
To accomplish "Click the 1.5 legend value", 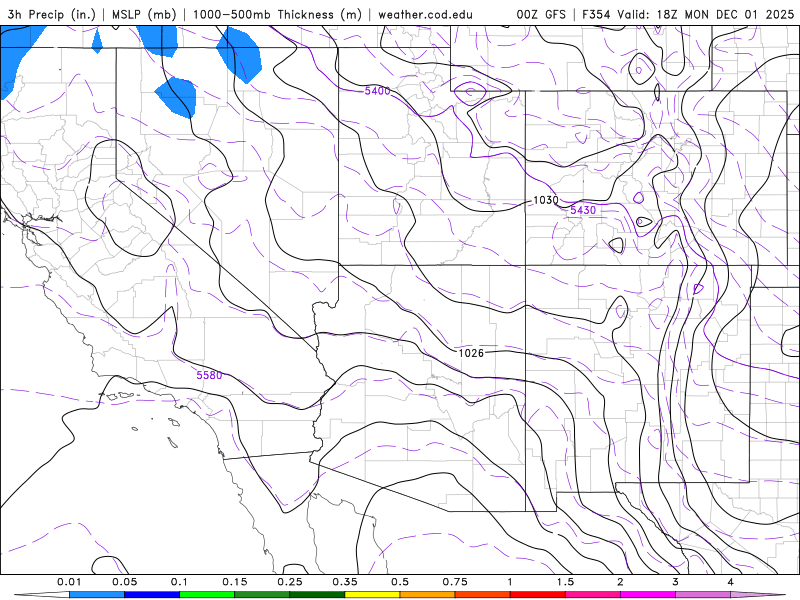I will (565, 582).
